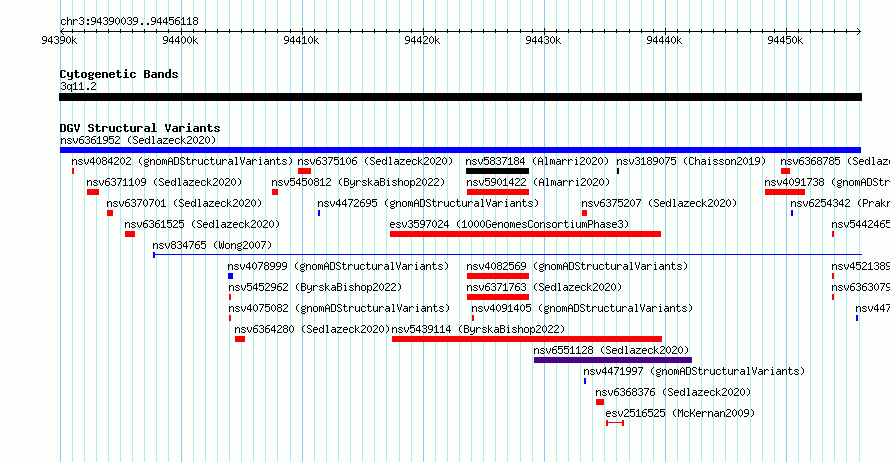Click the 3q11.2 band name label
This screenshot has height=462, width=890.
[78, 86]
